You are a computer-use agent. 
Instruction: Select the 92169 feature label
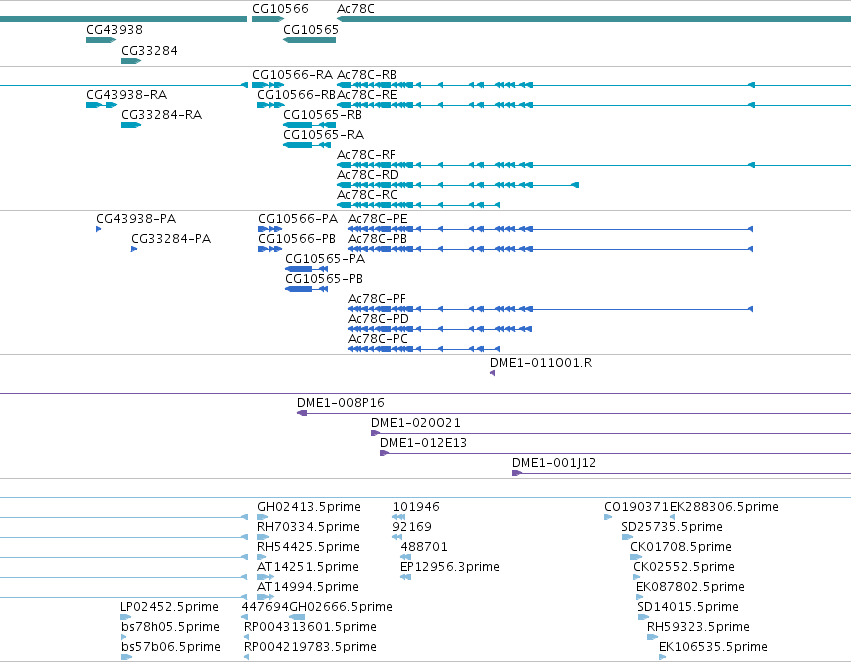point(412,527)
